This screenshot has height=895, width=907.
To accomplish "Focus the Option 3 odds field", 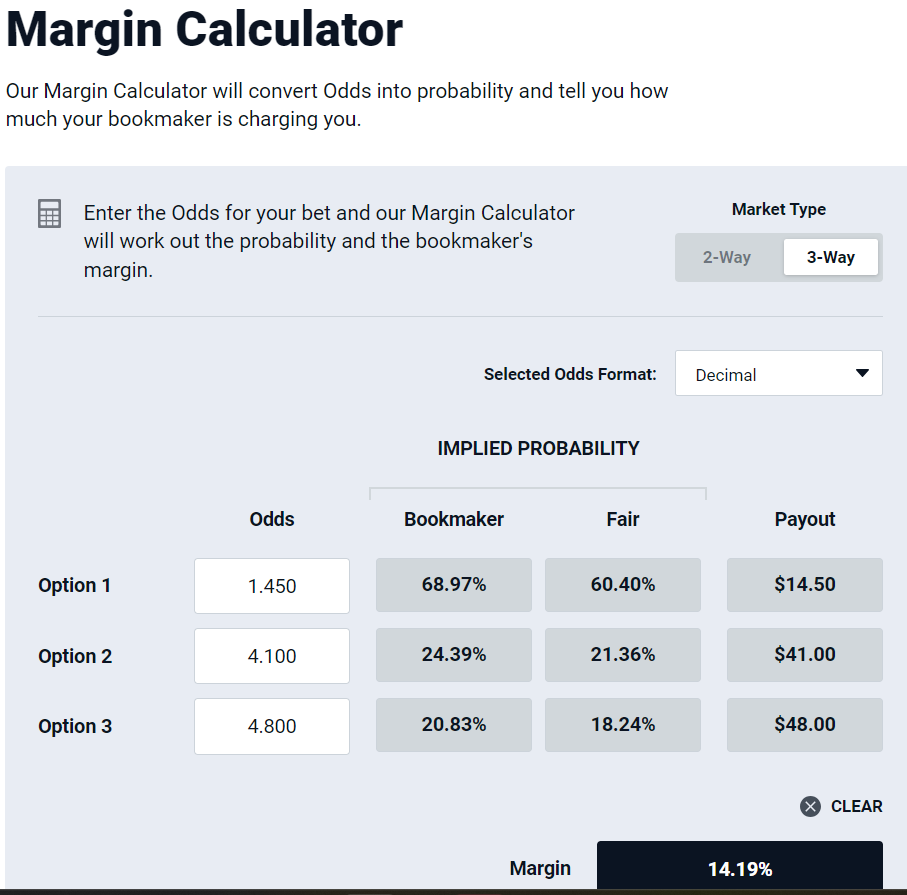I will 272,726.
